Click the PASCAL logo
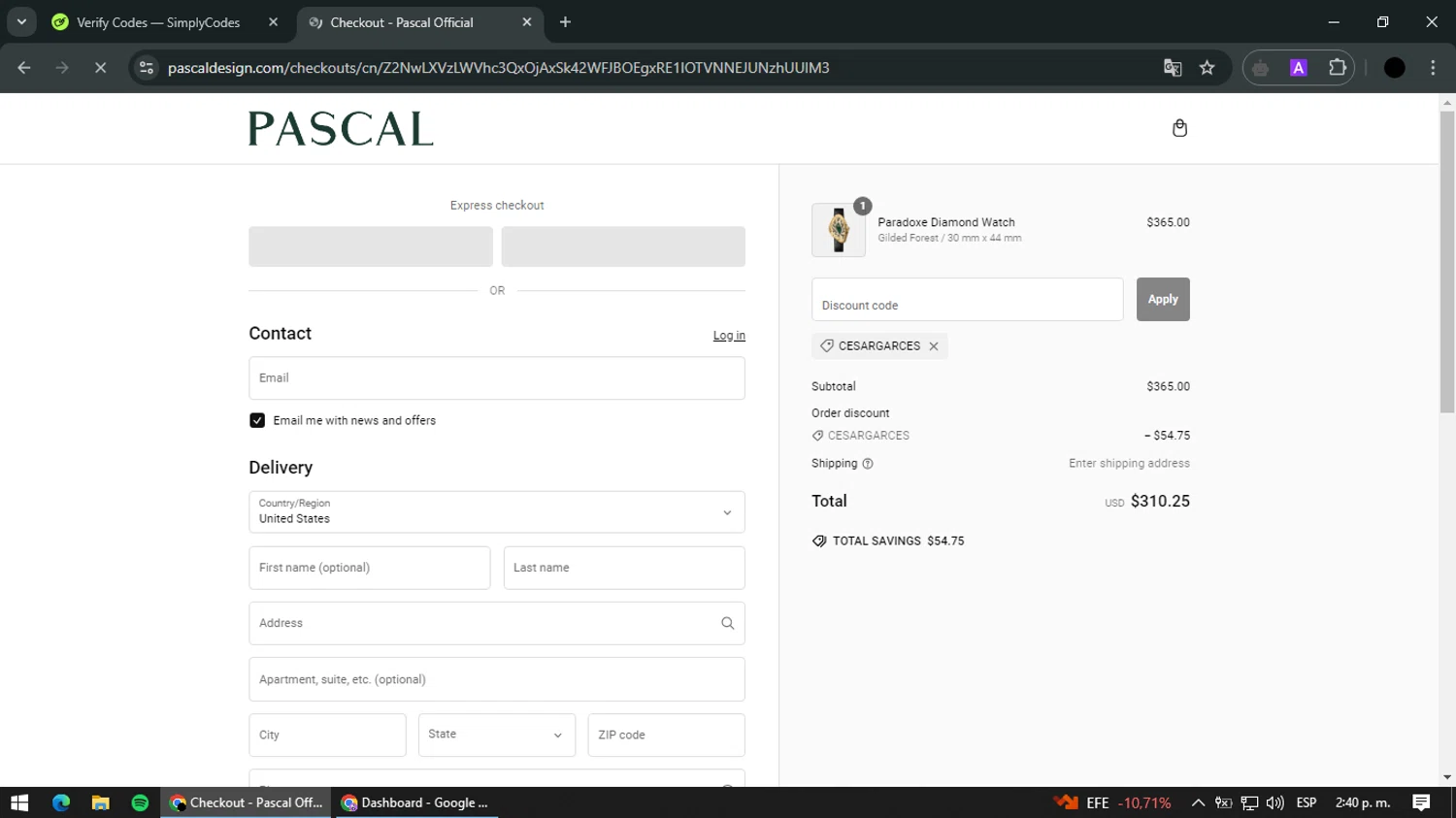Screen dimensions: 1456x818 point(341,128)
